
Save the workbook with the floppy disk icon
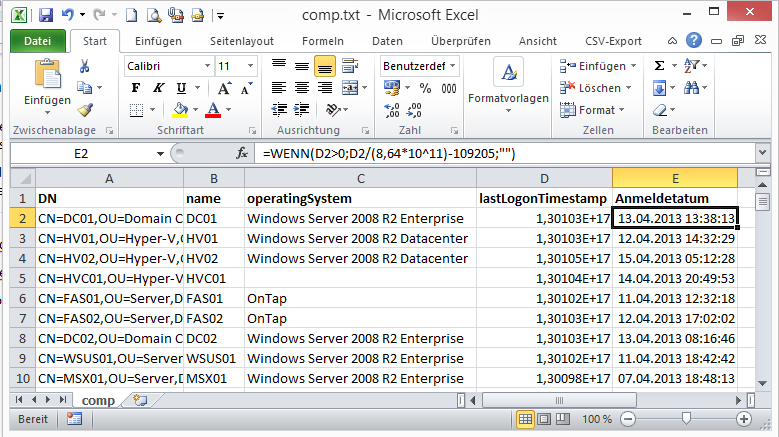(x=46, y=15)
